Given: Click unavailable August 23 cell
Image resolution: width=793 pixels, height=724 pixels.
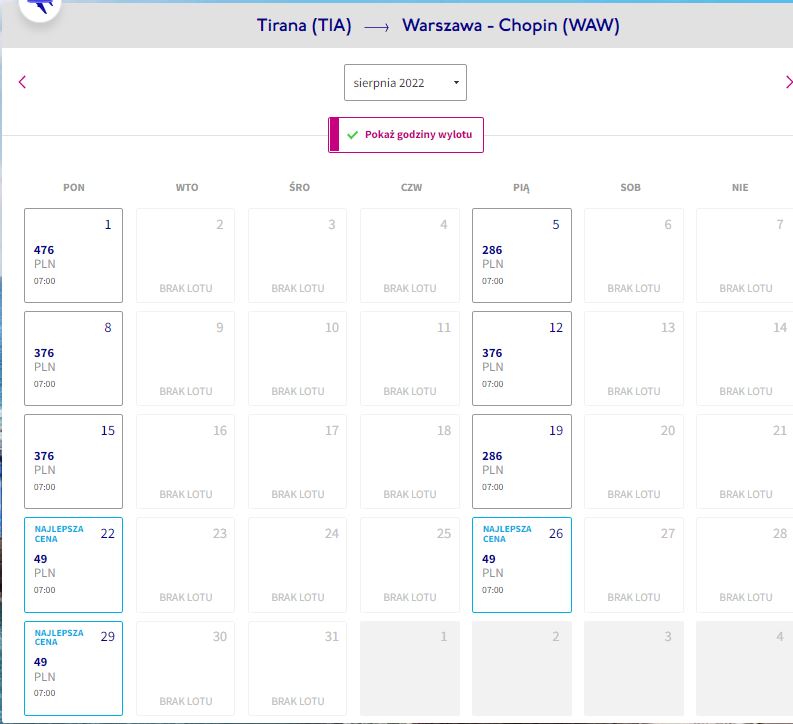Looking at the screenshot, I should click(x=186, y=565).
